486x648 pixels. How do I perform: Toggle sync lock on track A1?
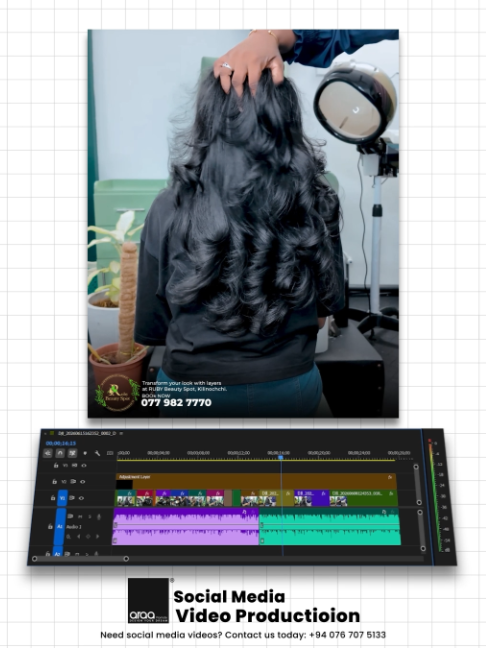tap(70, 516)
